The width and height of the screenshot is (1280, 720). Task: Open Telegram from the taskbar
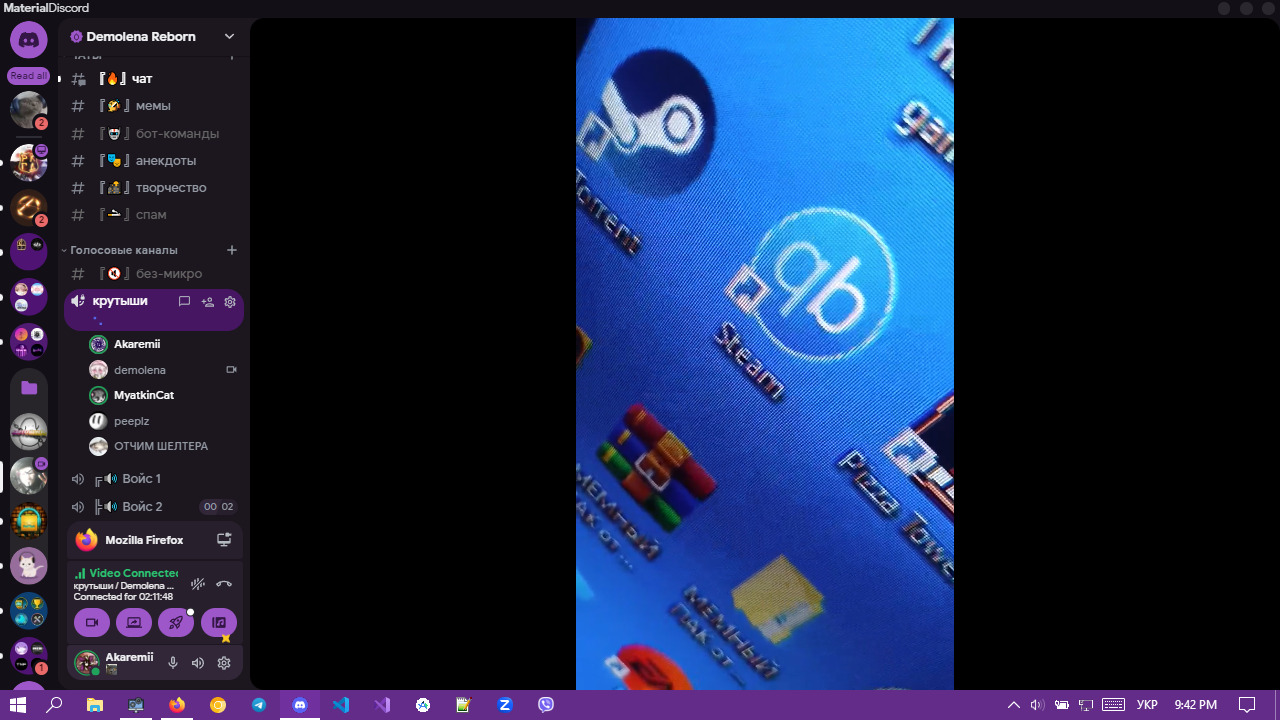(x=259, y=705)
